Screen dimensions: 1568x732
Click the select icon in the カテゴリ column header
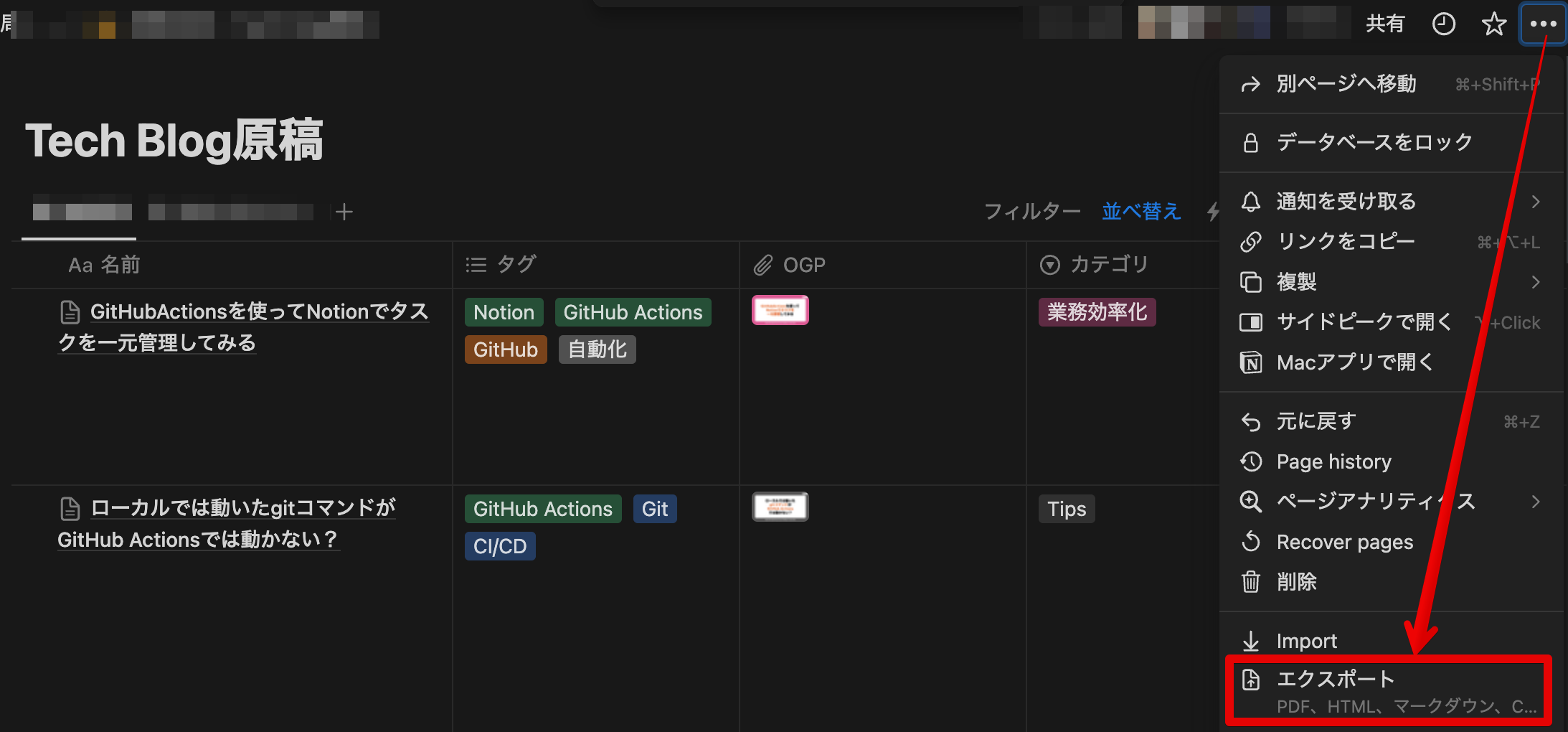point(1049,265)
